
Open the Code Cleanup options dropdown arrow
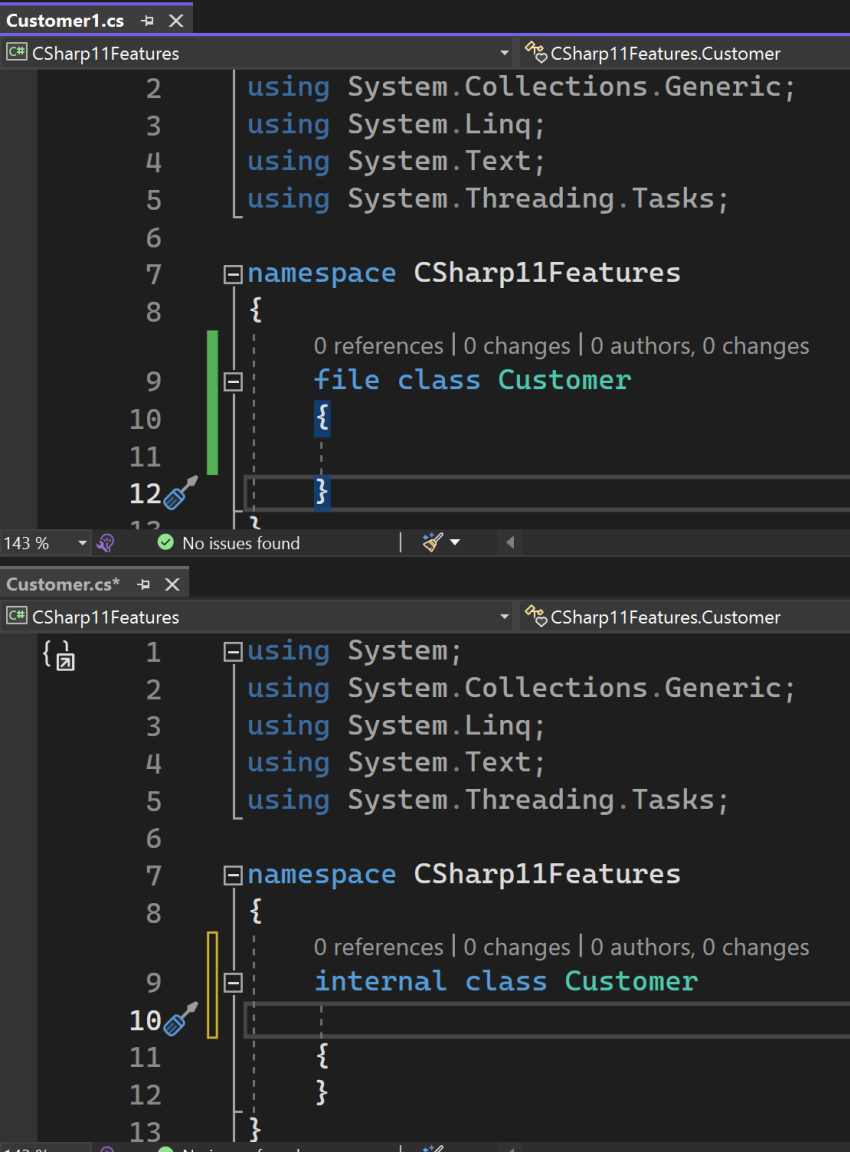tap(455, 543)
